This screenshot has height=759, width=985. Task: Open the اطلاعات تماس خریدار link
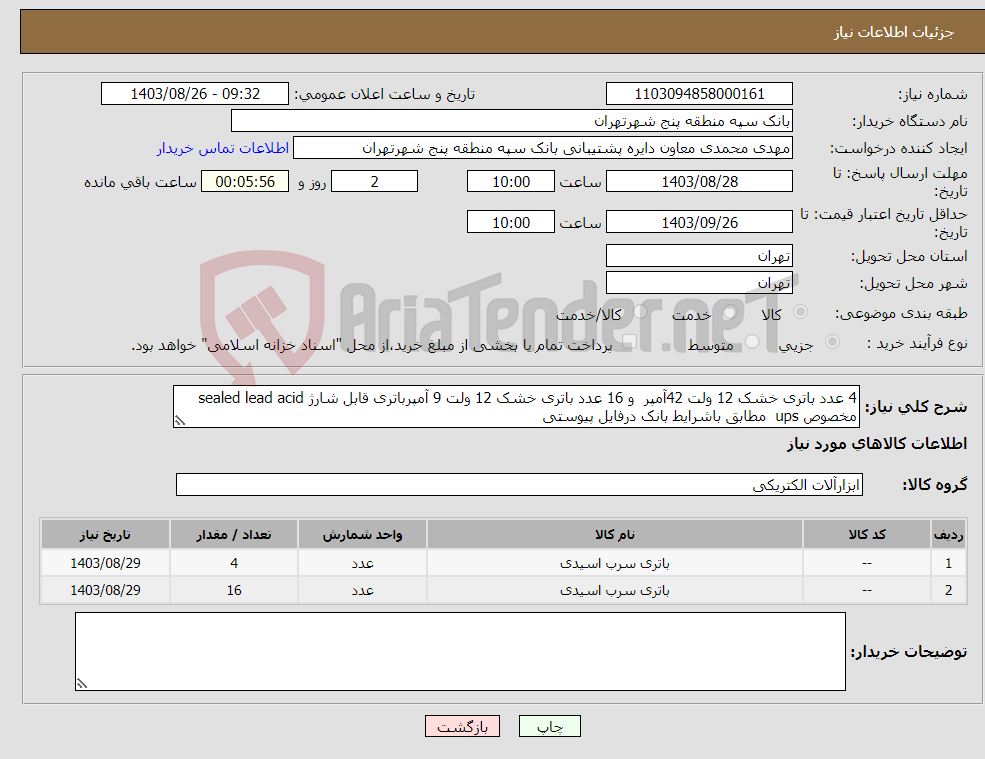coord(223,148)
